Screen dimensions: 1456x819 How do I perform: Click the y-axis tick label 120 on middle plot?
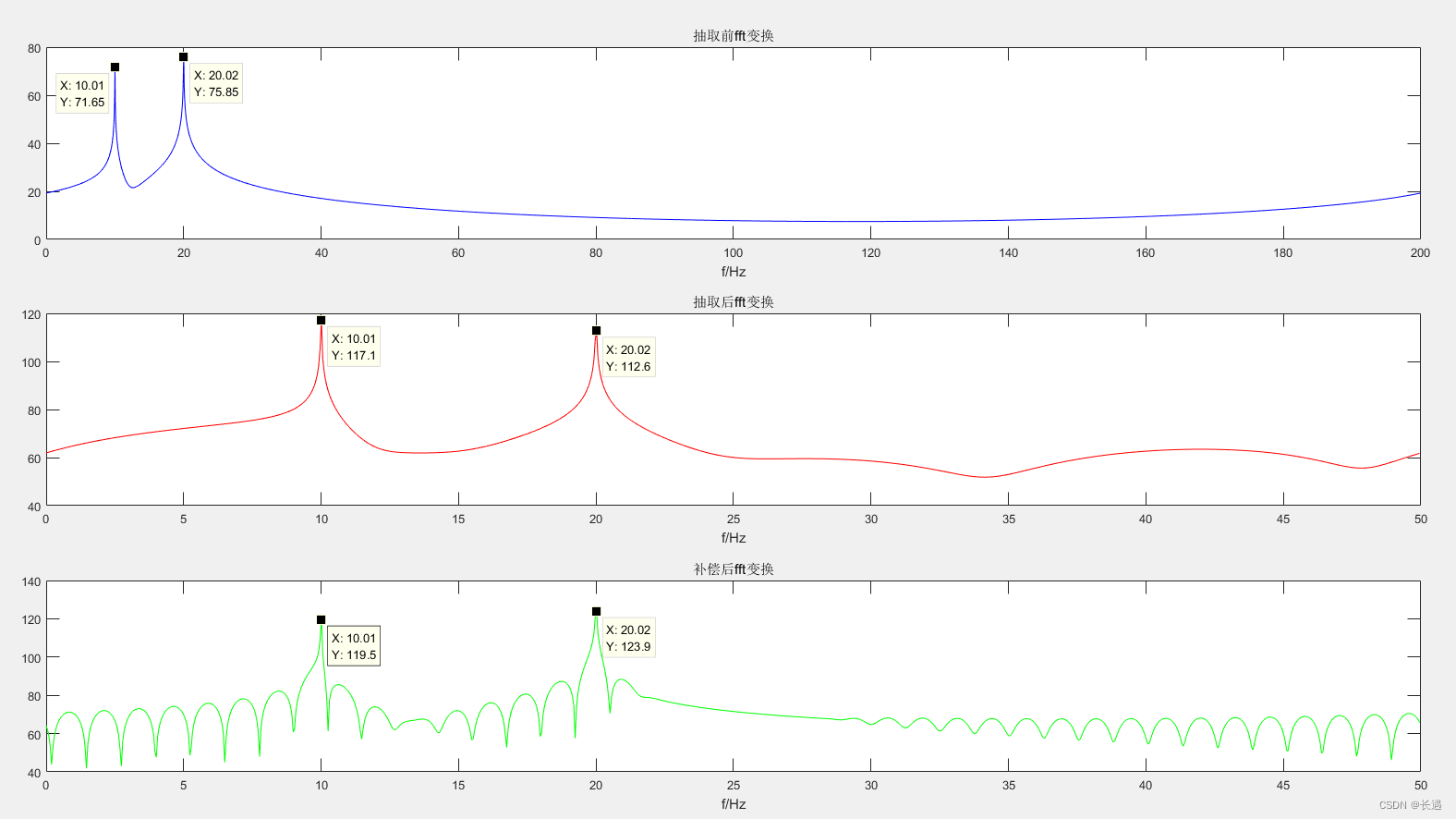point(31,314)
